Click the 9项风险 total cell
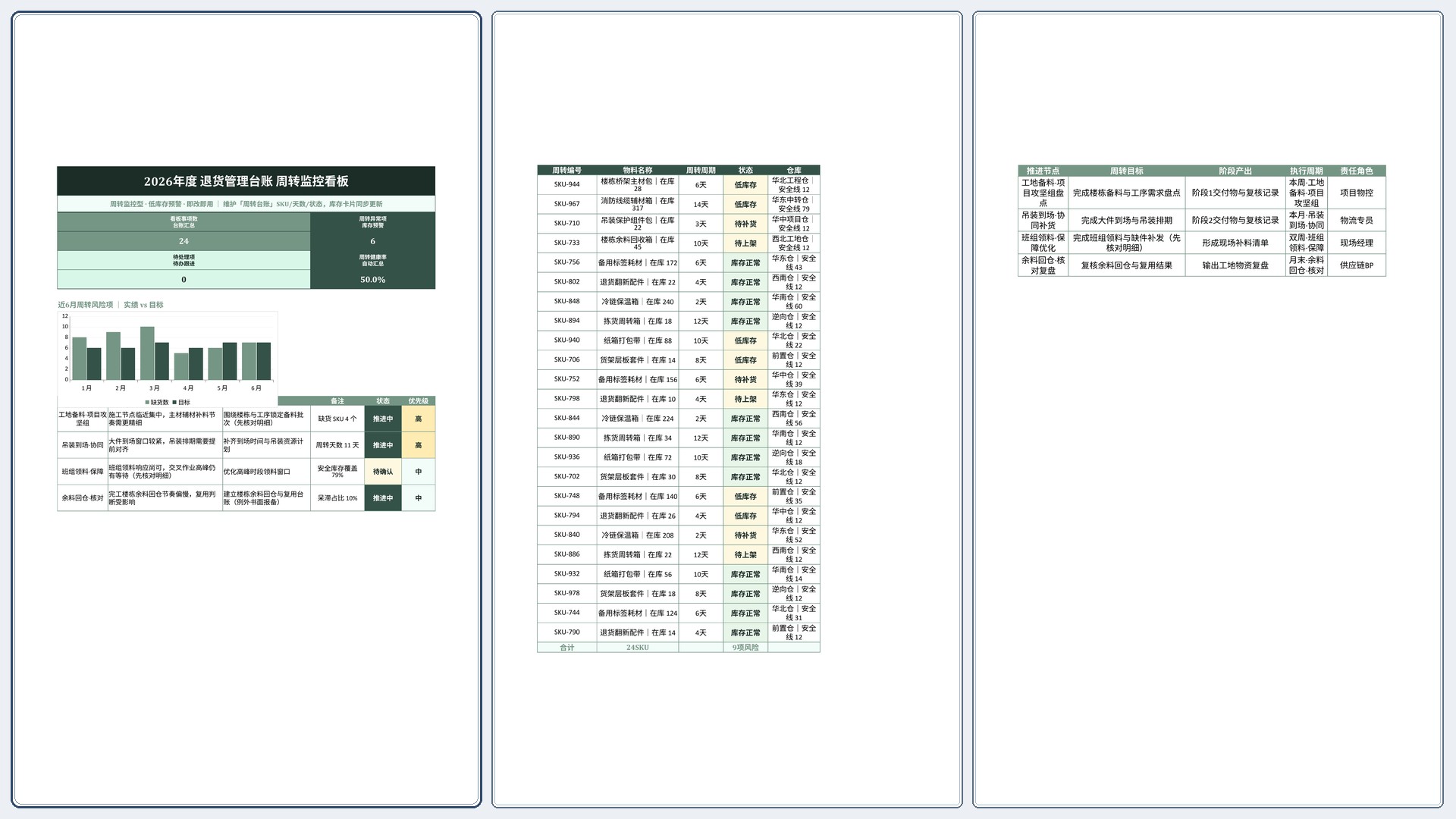The image size is (1456, 819). coord(745,648)
